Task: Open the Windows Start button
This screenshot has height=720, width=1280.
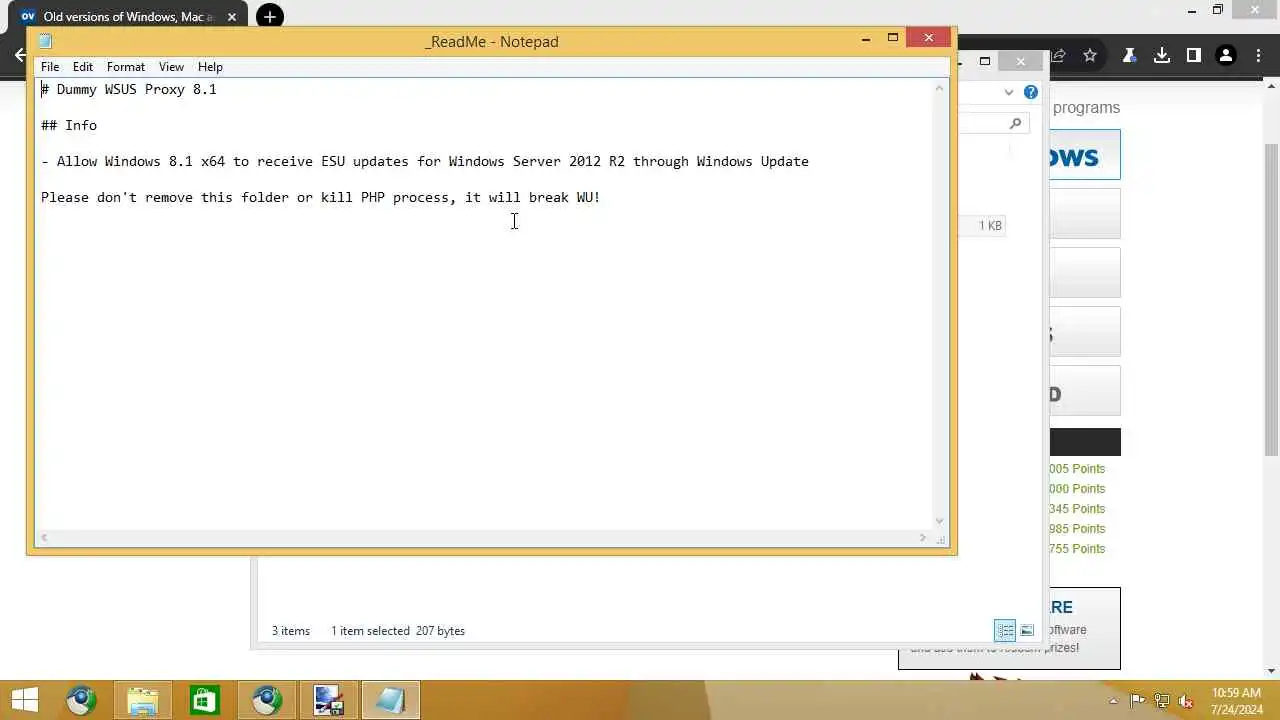Action: pos(25,700)
